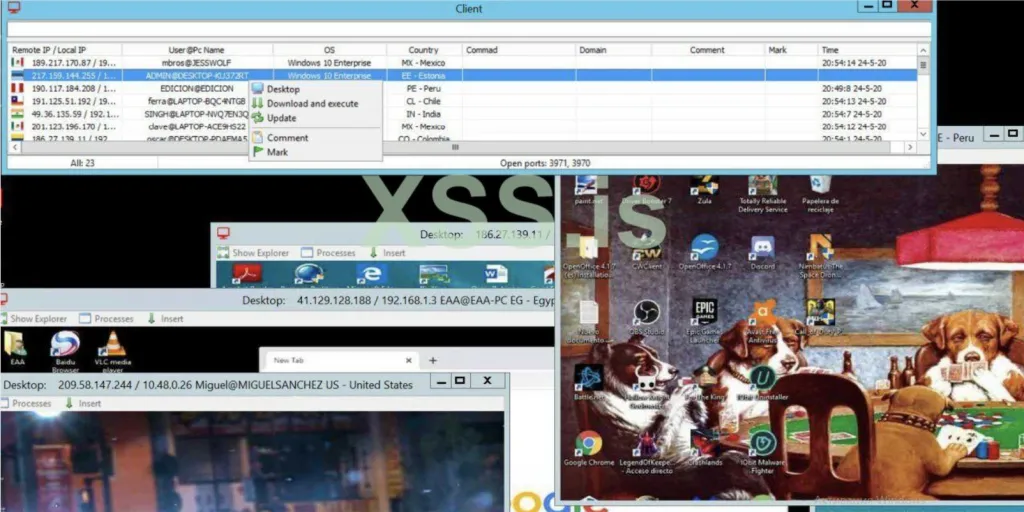Open the EAA folder icon

coord(15,348)
